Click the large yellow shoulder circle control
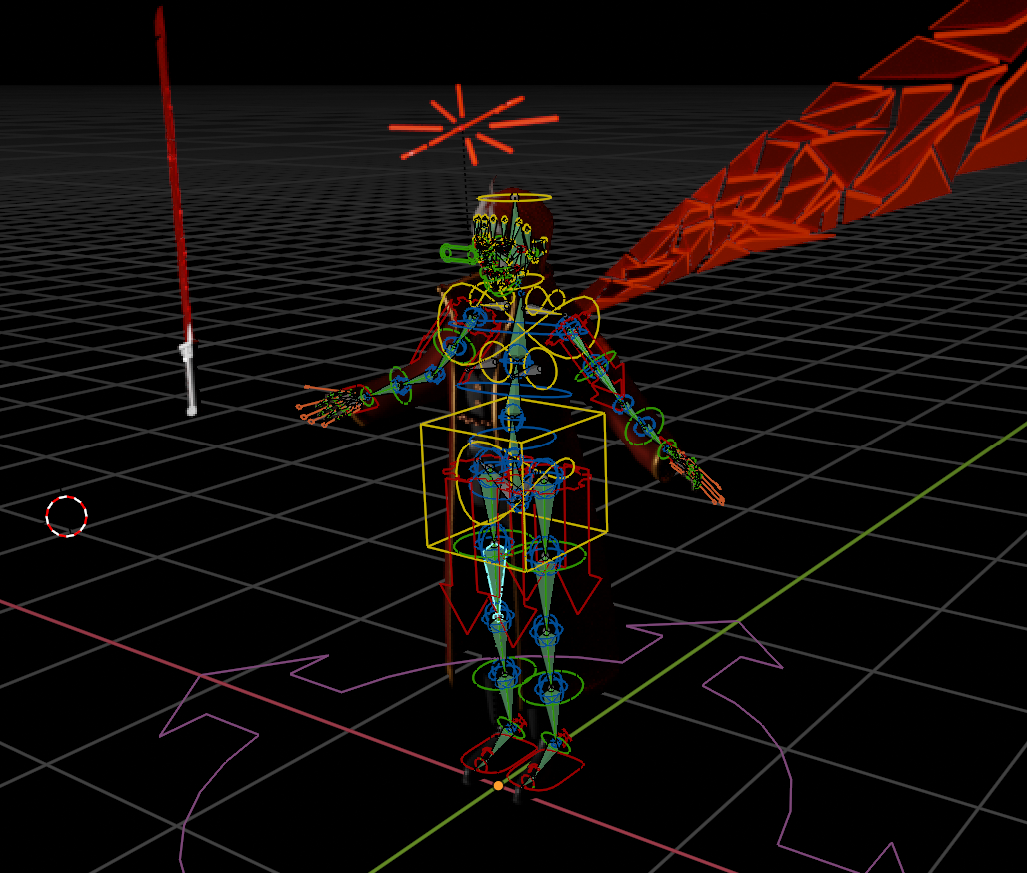 tap(575, 320)
